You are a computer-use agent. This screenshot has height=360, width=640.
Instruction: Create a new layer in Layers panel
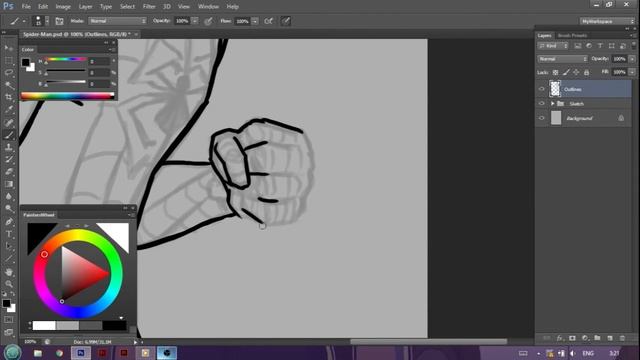[610, 338]
